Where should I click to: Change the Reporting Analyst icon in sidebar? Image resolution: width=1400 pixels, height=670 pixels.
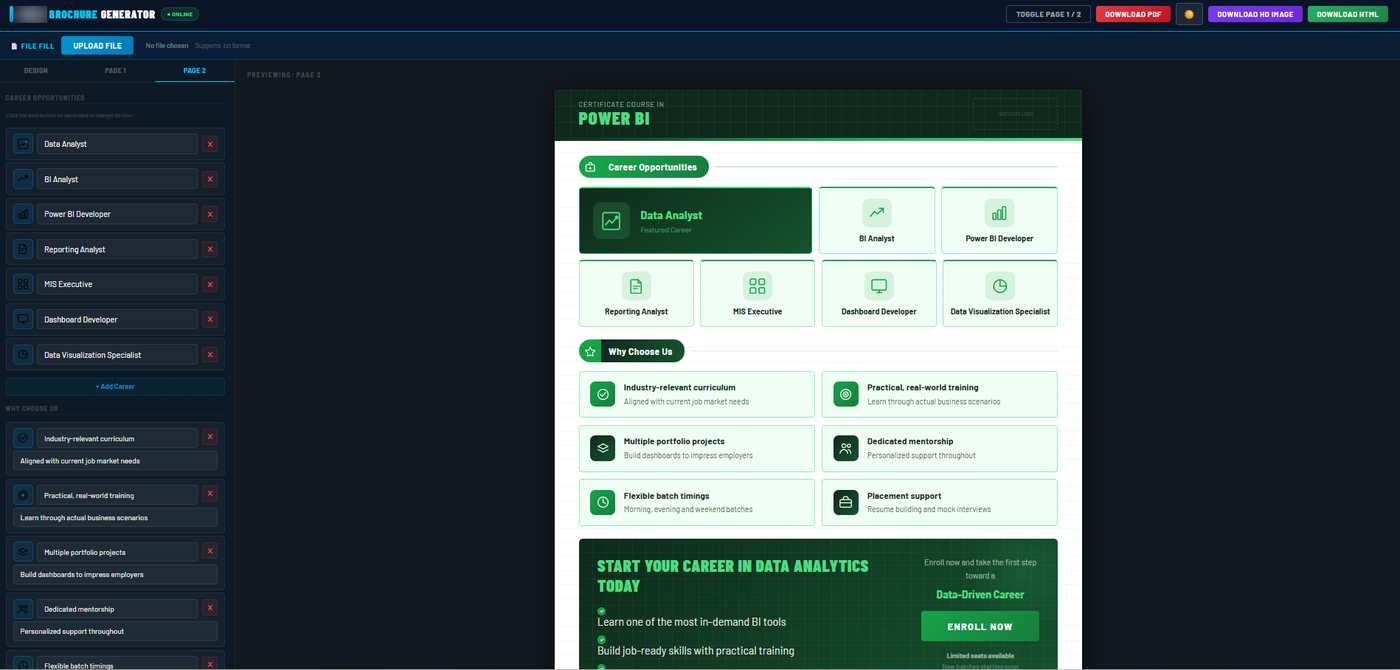coord(23,249)
